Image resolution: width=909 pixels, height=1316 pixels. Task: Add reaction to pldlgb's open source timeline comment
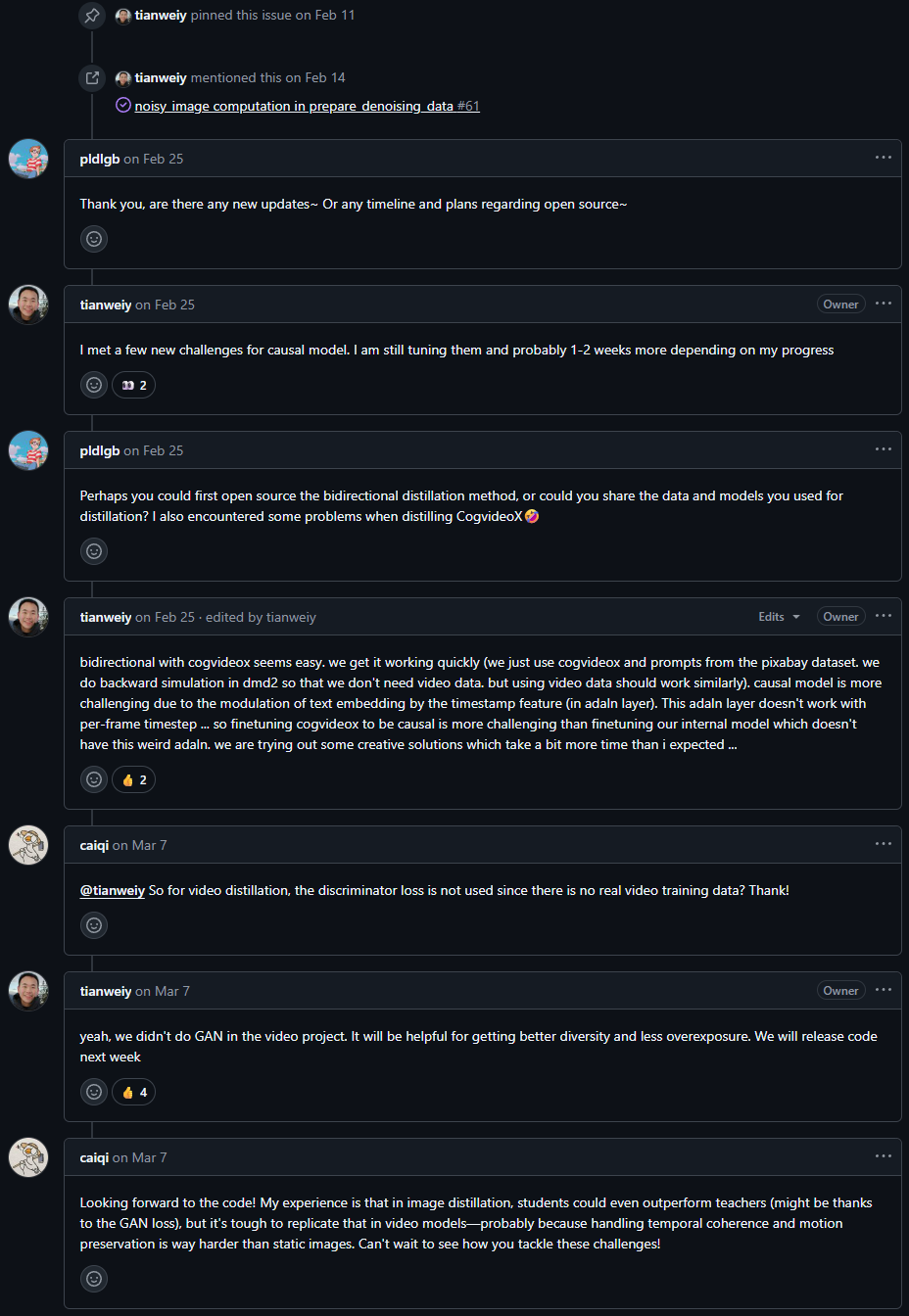point(94,239)
